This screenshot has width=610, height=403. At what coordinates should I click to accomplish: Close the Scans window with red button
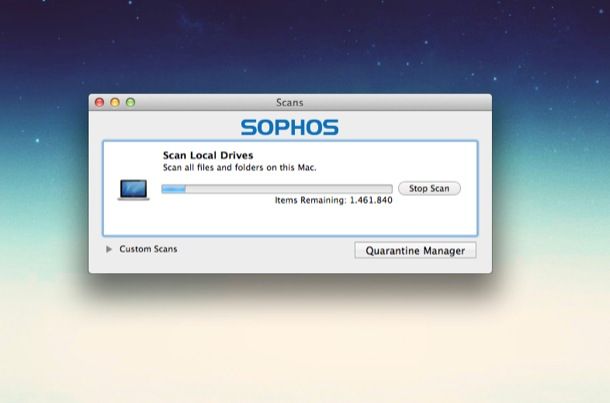pyautogui.click(x=99, y=102)
